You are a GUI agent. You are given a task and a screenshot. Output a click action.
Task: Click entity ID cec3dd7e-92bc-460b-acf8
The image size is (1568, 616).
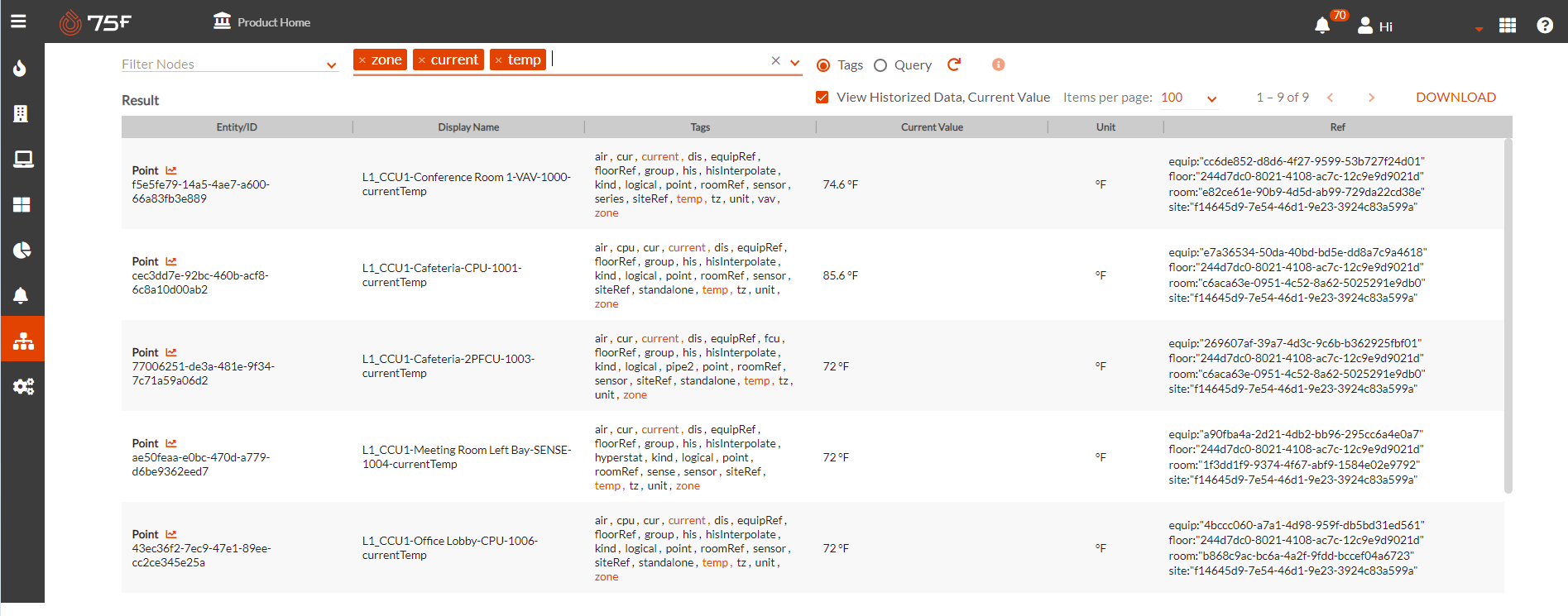coord(200,283)
